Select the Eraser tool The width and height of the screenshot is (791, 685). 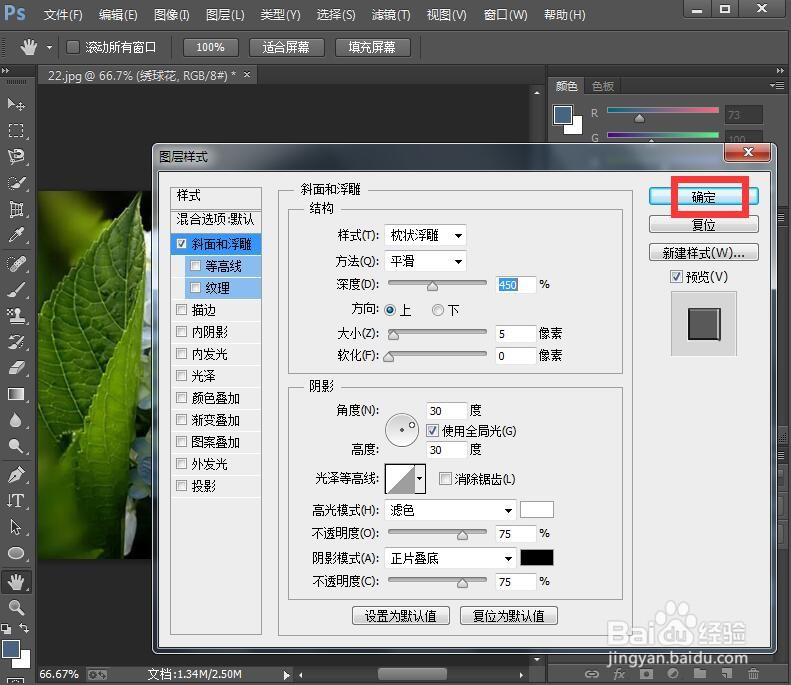pyautogui.click(x=16, y=369)
